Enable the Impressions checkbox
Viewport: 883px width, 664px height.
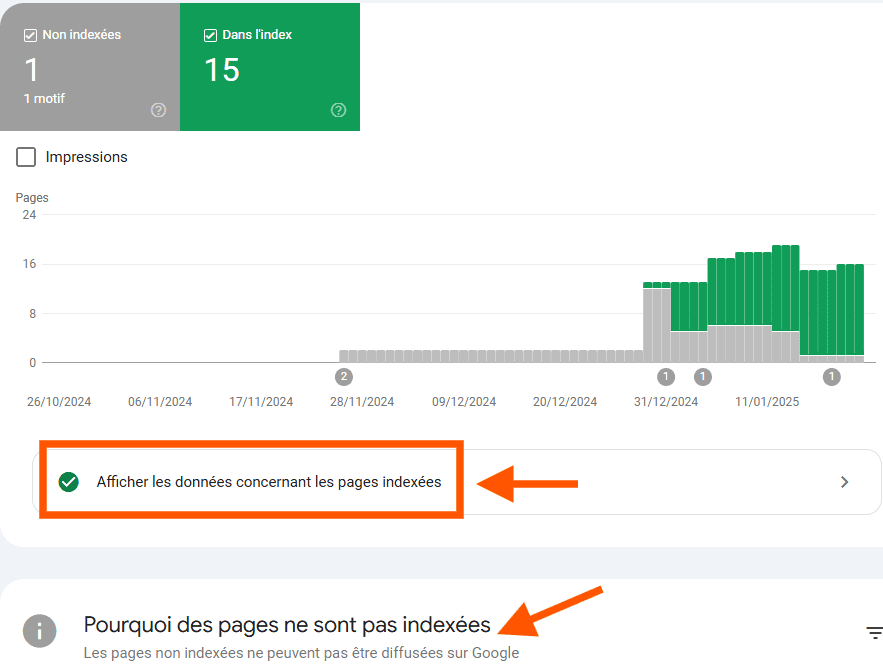(26, 157)
